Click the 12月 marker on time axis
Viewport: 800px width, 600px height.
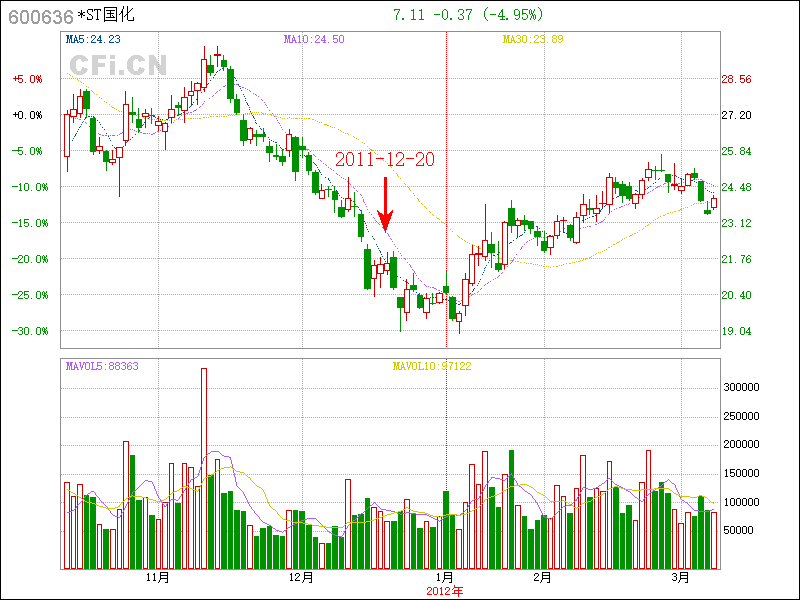pyautogui.click(x=301, y=578)
